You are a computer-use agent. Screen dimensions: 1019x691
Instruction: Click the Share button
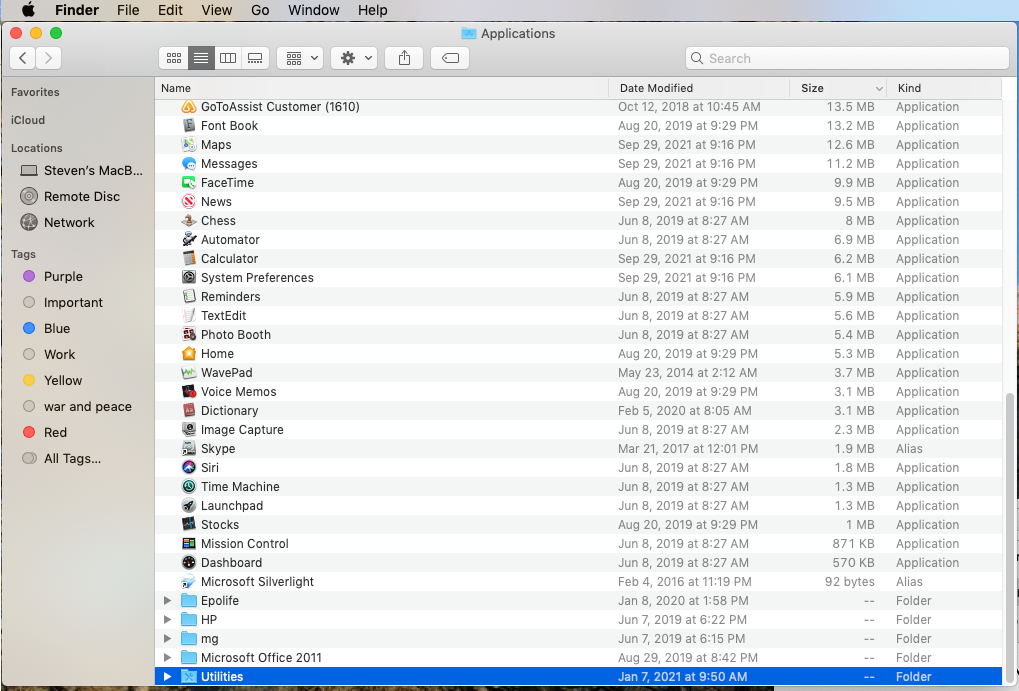click(404, 59)
